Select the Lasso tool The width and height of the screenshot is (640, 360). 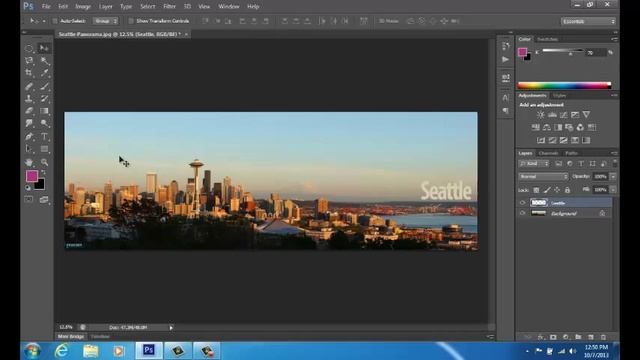click(x=29, y=61)
